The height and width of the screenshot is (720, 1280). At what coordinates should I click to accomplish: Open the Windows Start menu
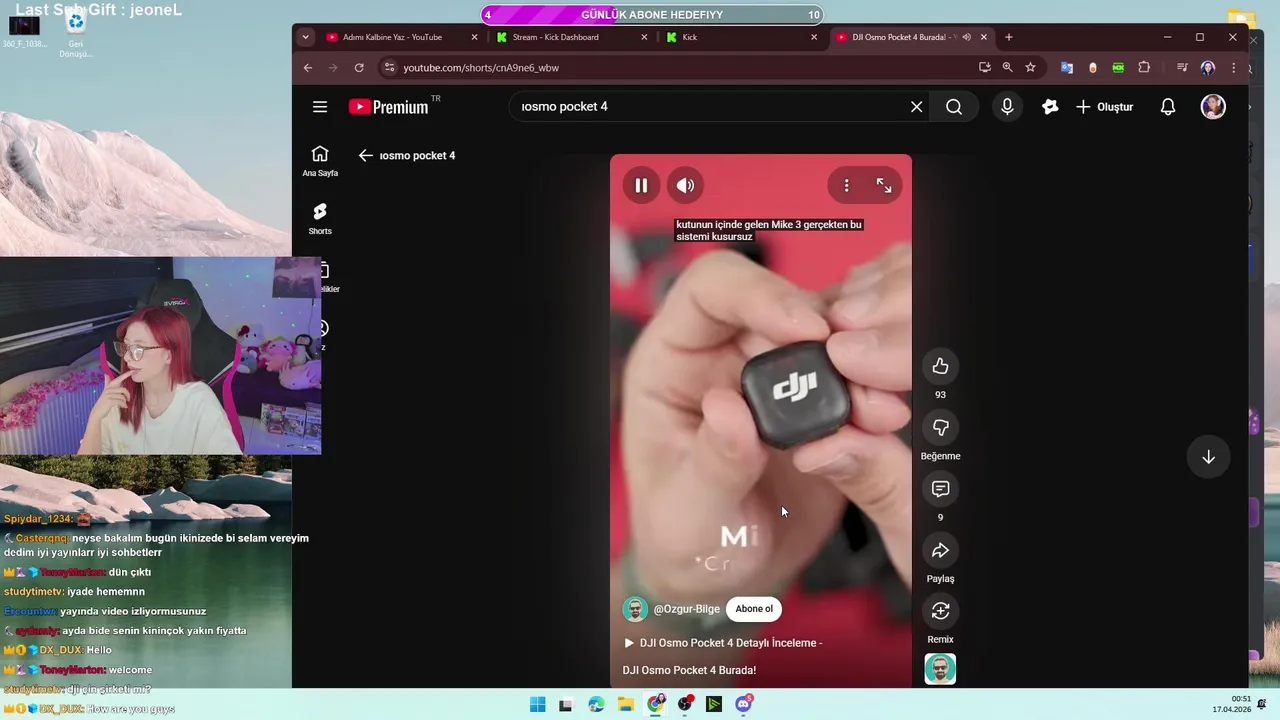(537, 704)
